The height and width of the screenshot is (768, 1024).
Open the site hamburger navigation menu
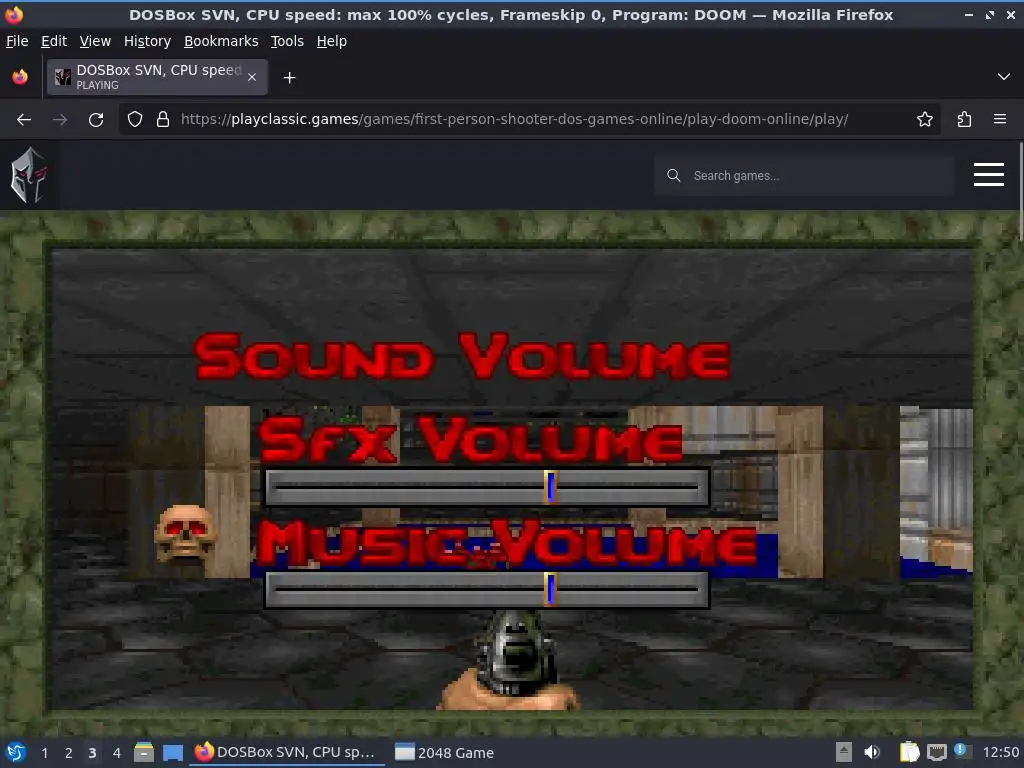pos(989,174)
